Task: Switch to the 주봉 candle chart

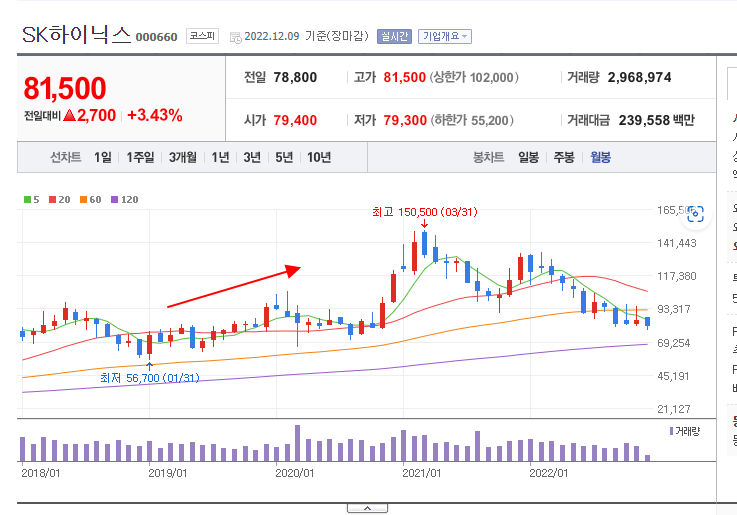Action: (x=564, y=157)
